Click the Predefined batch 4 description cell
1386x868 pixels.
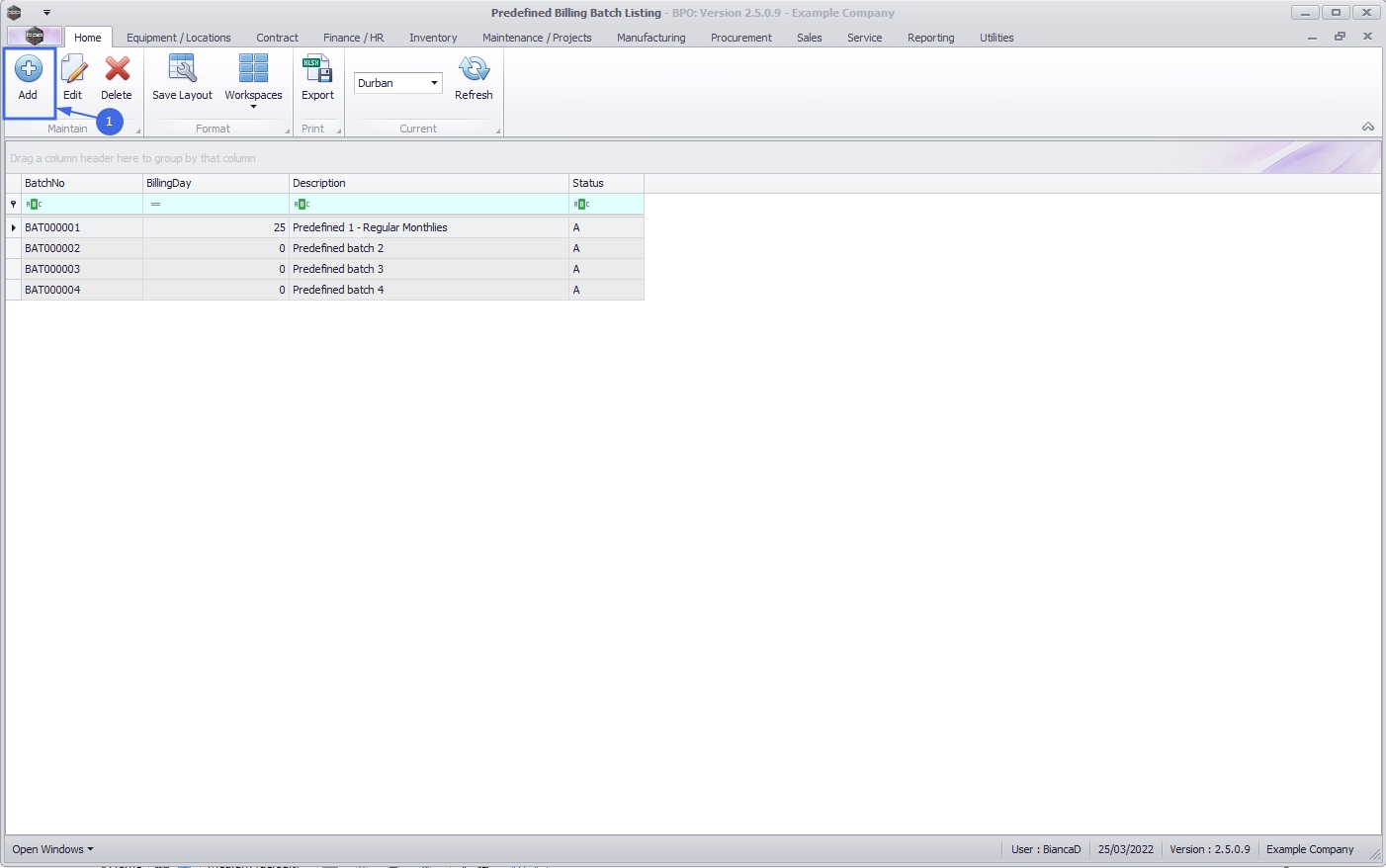429,290
